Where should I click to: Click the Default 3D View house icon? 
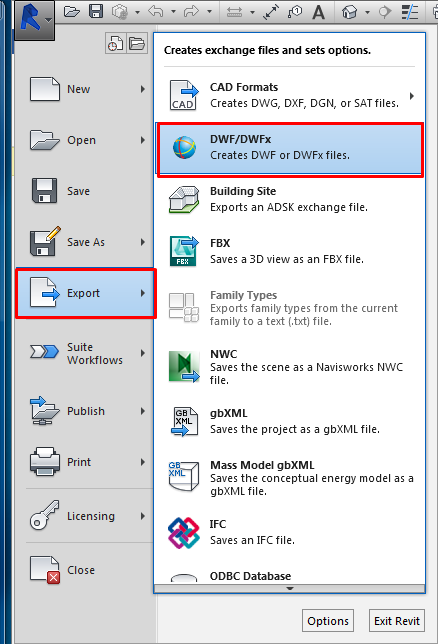point(350,12)
